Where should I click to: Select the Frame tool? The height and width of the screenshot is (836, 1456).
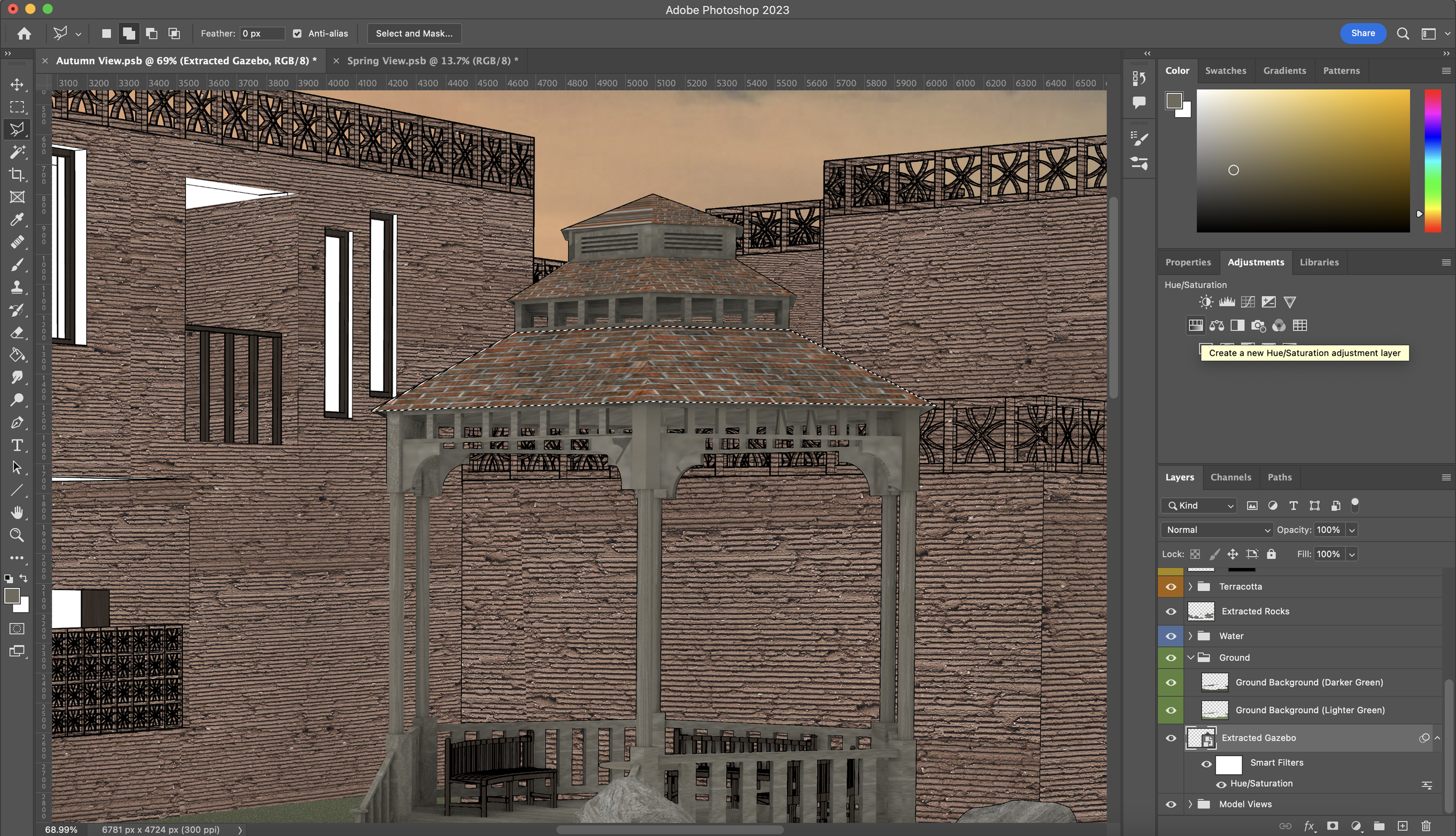click(x=17, y=197)
